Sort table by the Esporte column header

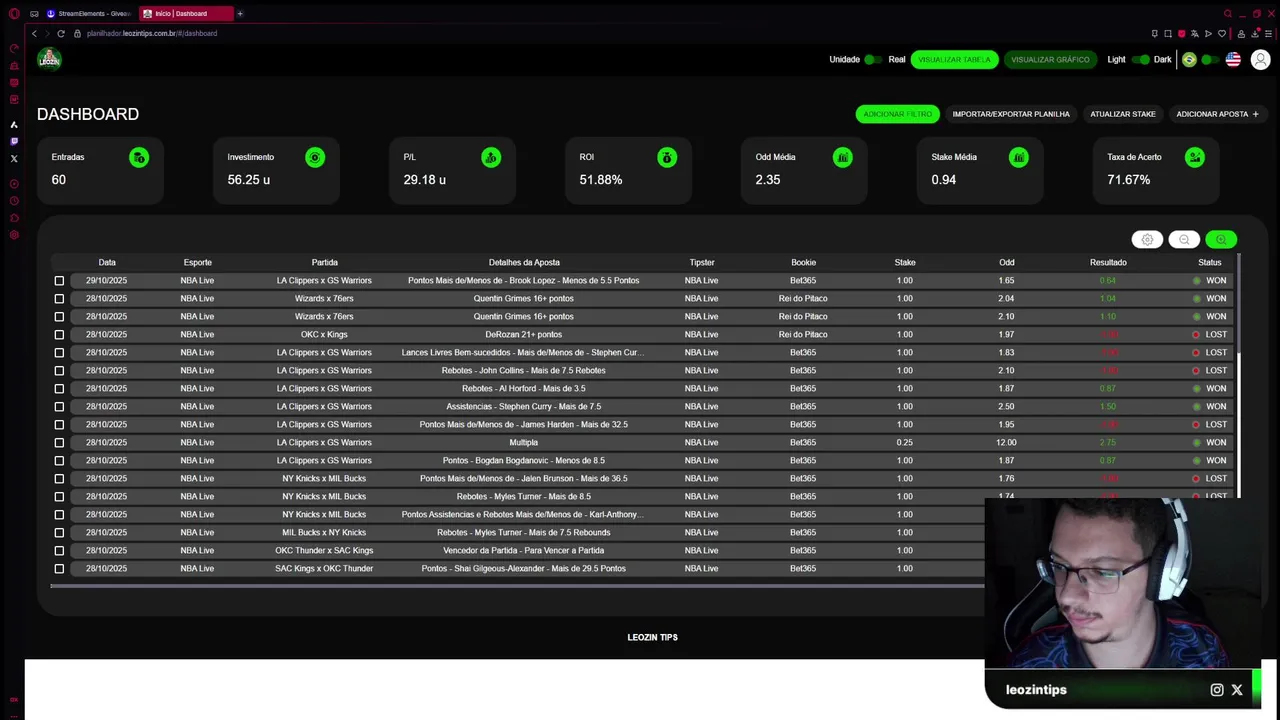coord(197,262)
